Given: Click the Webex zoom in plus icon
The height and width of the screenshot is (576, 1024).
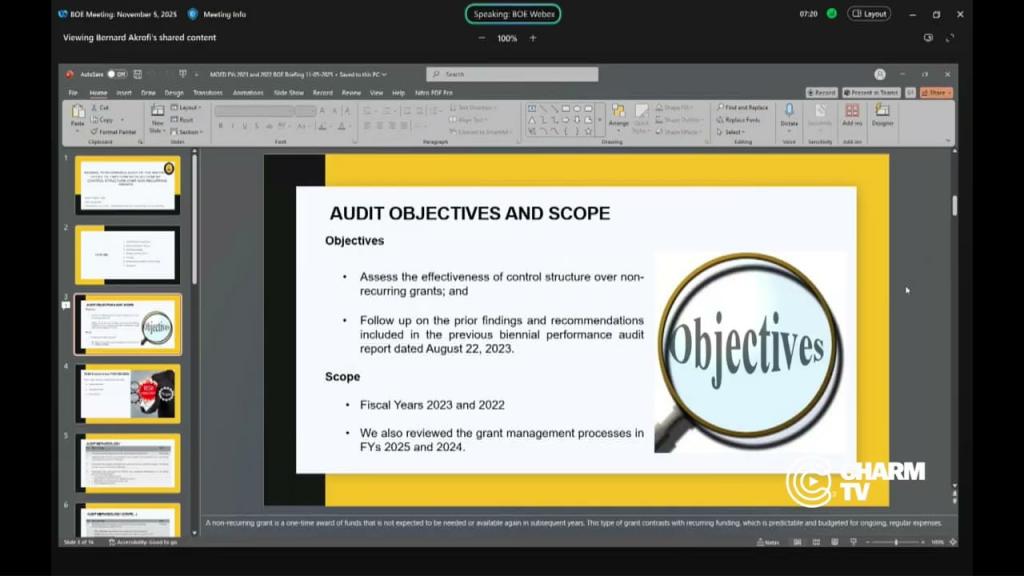Looking at the screenshot, I should (x=533, y=38).
